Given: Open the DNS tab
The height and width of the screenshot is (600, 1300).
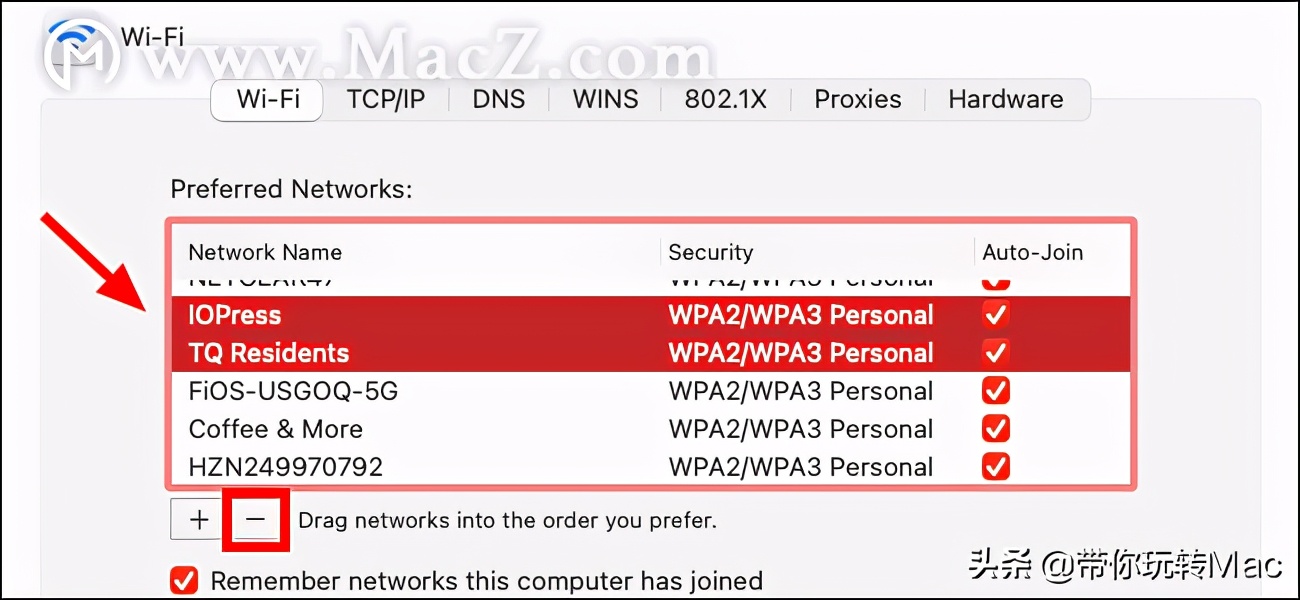Looking at the screenshot, I should 498,99.
